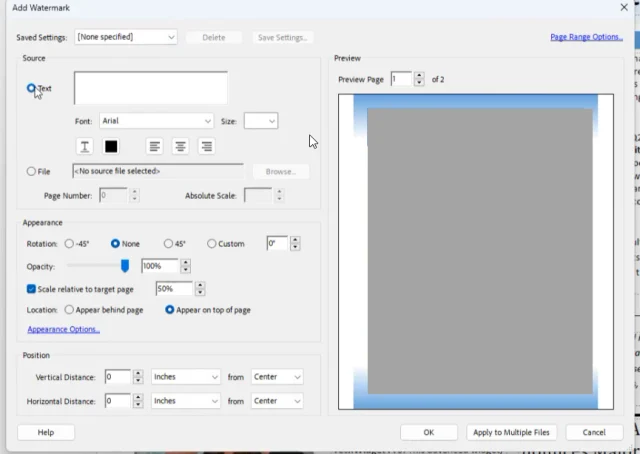
Task: Close the Add Watermark dialog
Action: pyautogui.click(x=624, y=7)
